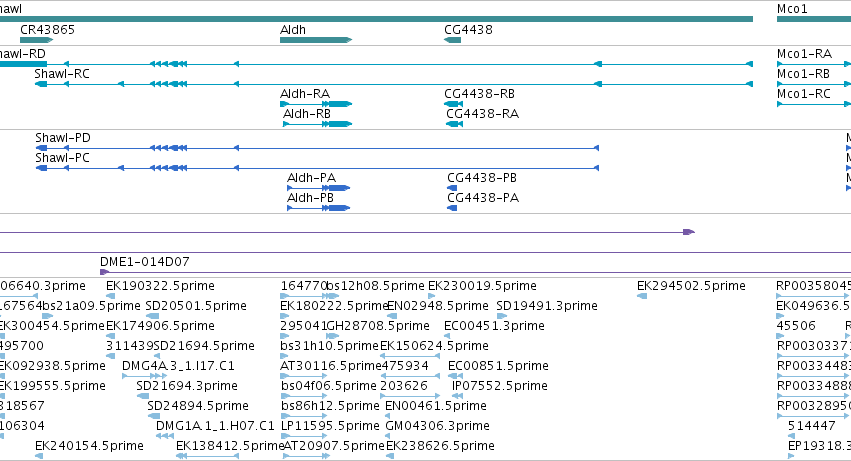Click the GM04306.3prime EST
851x461 pixels.
pos(437,426)
